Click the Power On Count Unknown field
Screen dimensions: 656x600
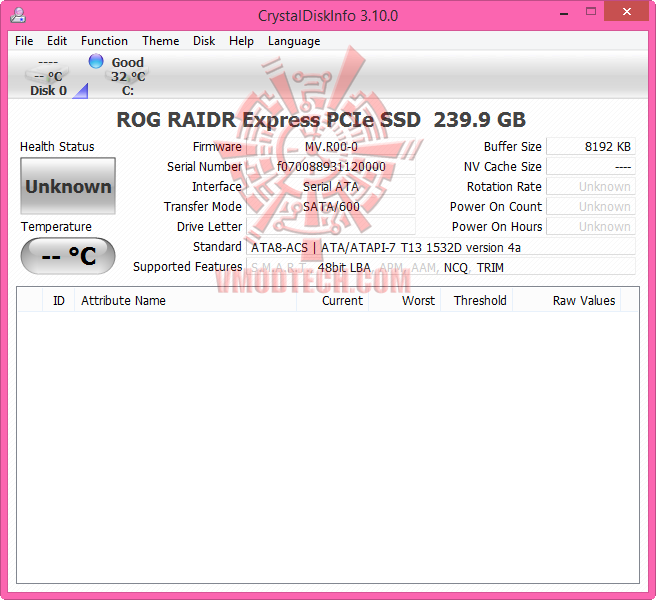[591, 207]
